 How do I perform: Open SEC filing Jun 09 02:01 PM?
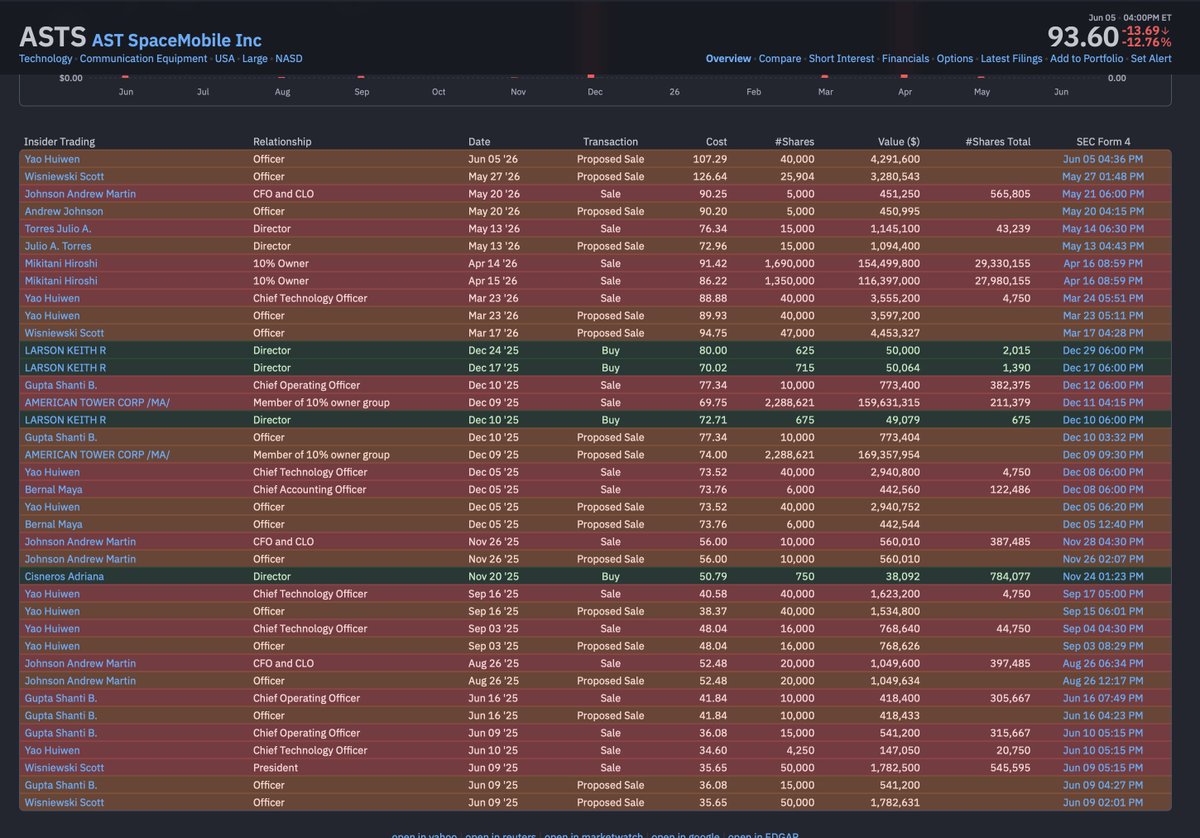coord(1103,803)
